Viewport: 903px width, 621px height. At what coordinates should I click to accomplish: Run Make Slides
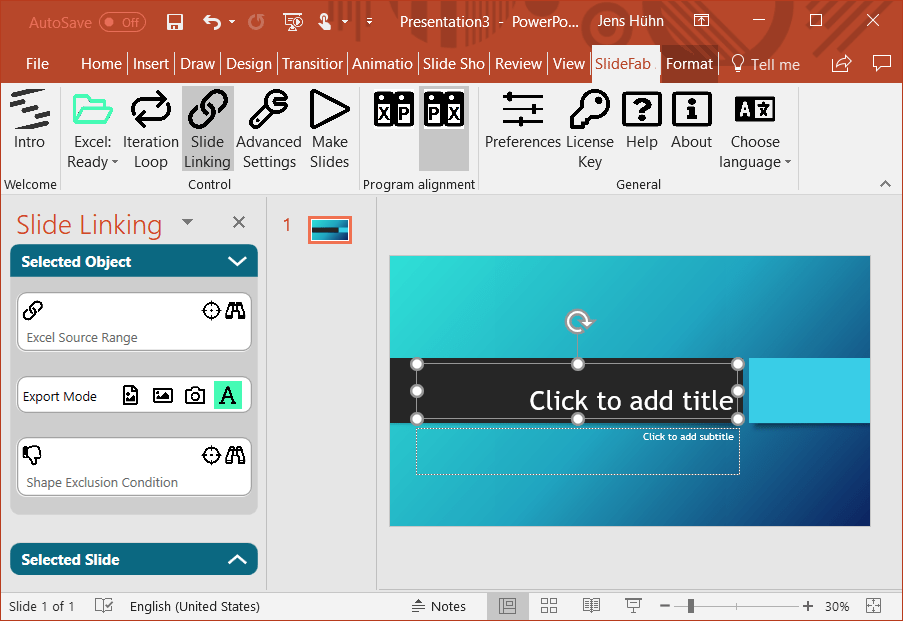click(x=329, y=128)
